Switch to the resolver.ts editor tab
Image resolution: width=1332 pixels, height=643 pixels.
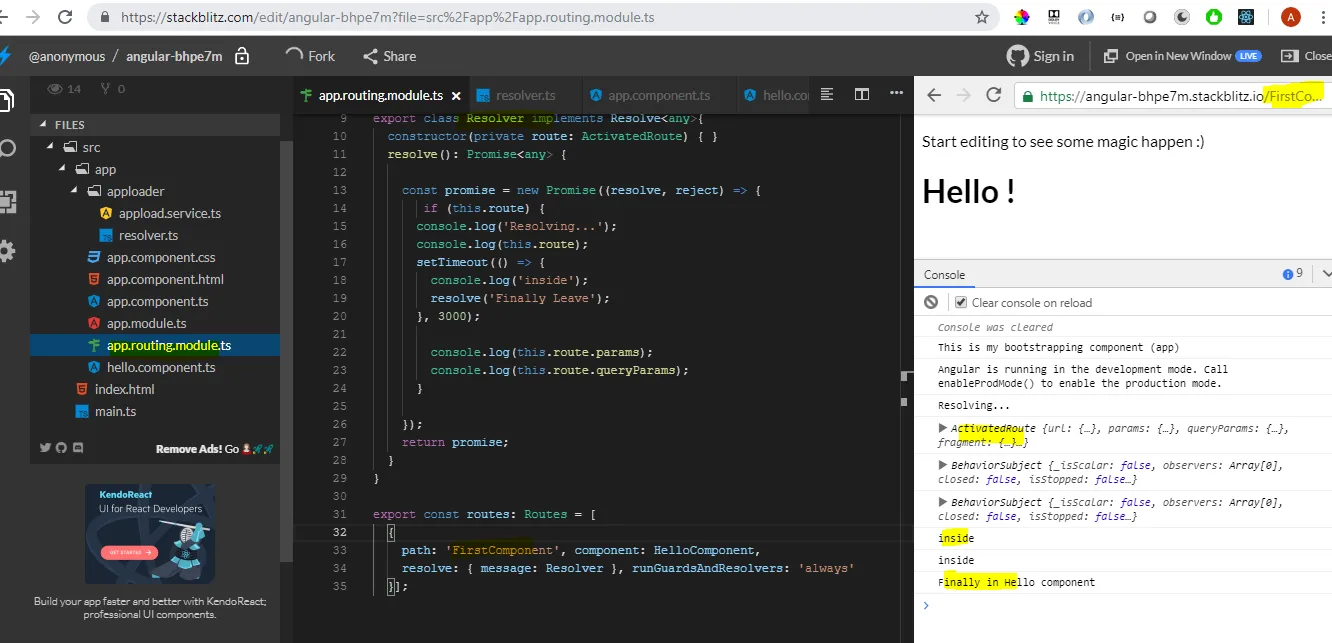525,95
